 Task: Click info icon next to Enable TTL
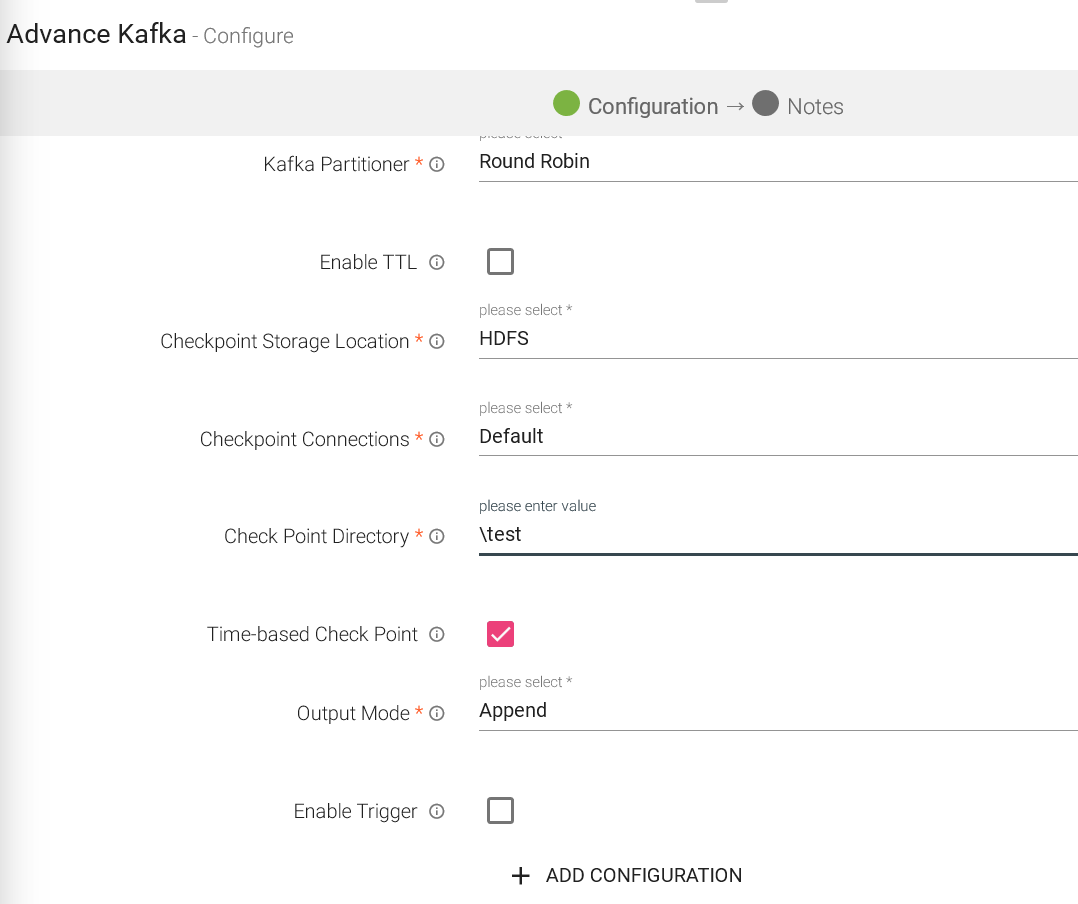437,263
